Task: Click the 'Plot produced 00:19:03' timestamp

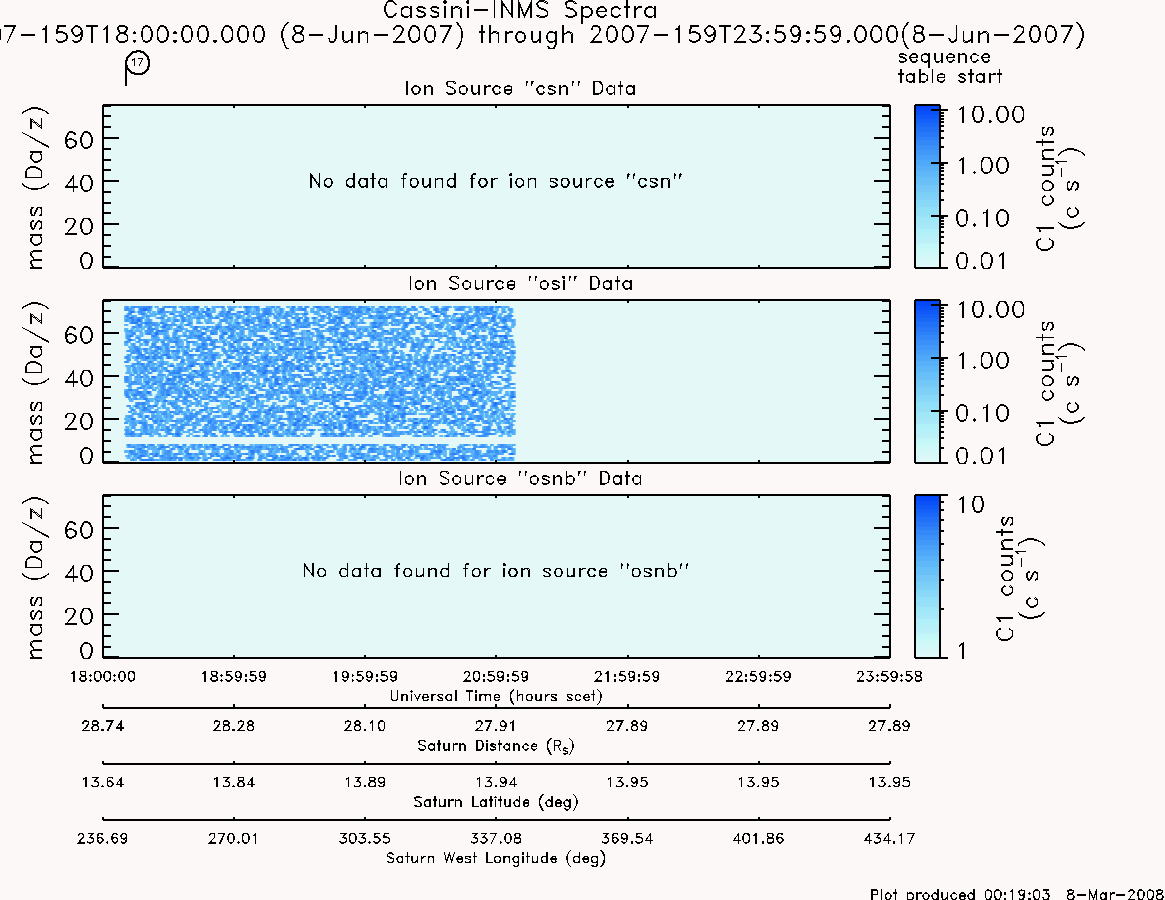Action: tap(960, 893)
